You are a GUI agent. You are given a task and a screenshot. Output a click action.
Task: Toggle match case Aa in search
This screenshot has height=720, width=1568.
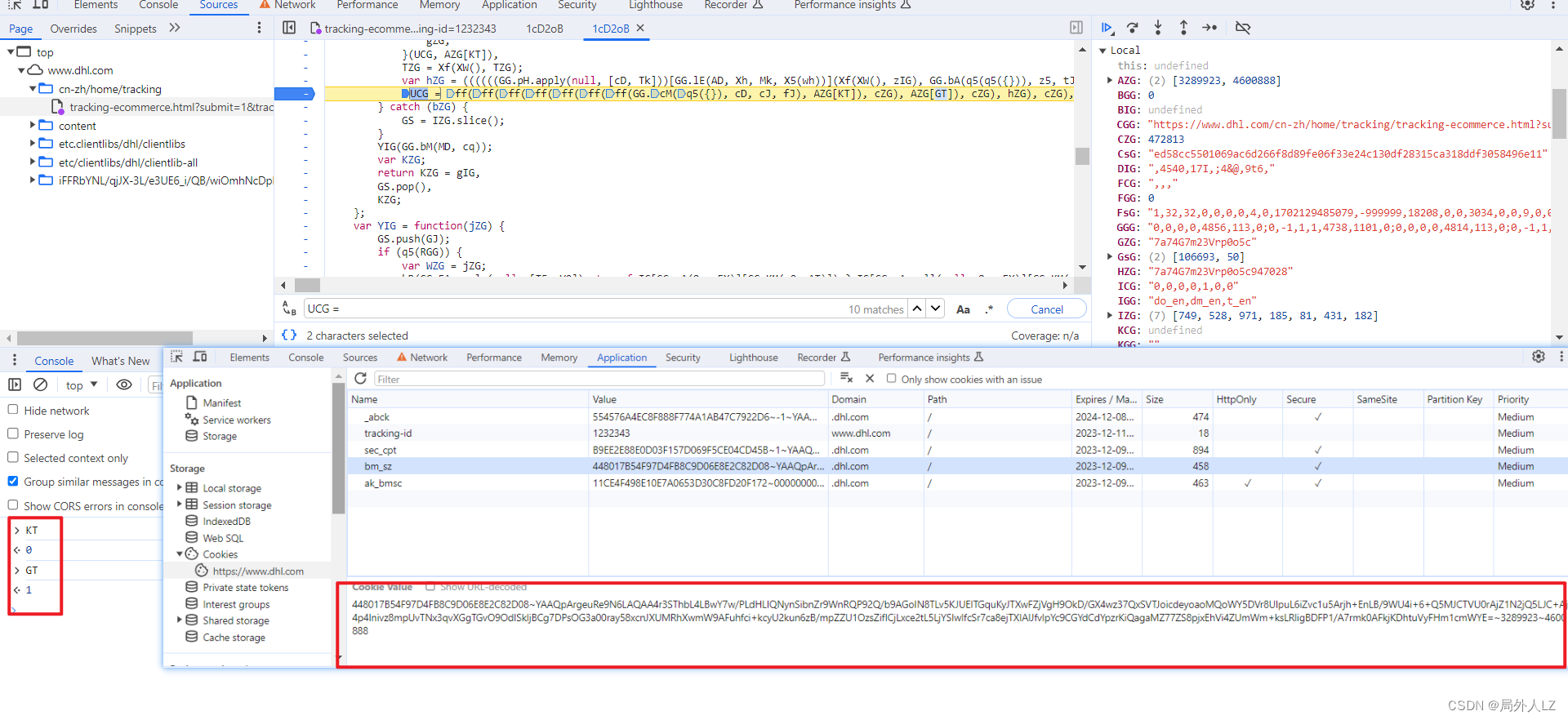[x=964, y=309]
